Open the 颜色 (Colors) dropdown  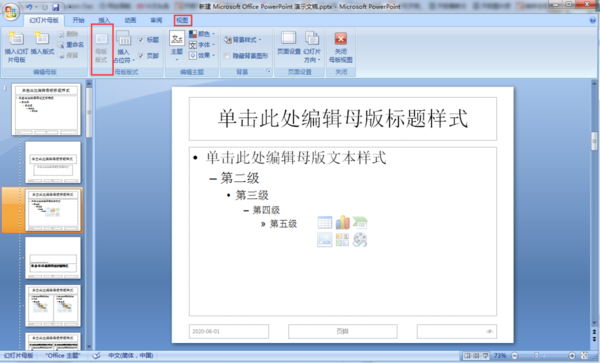202,34
